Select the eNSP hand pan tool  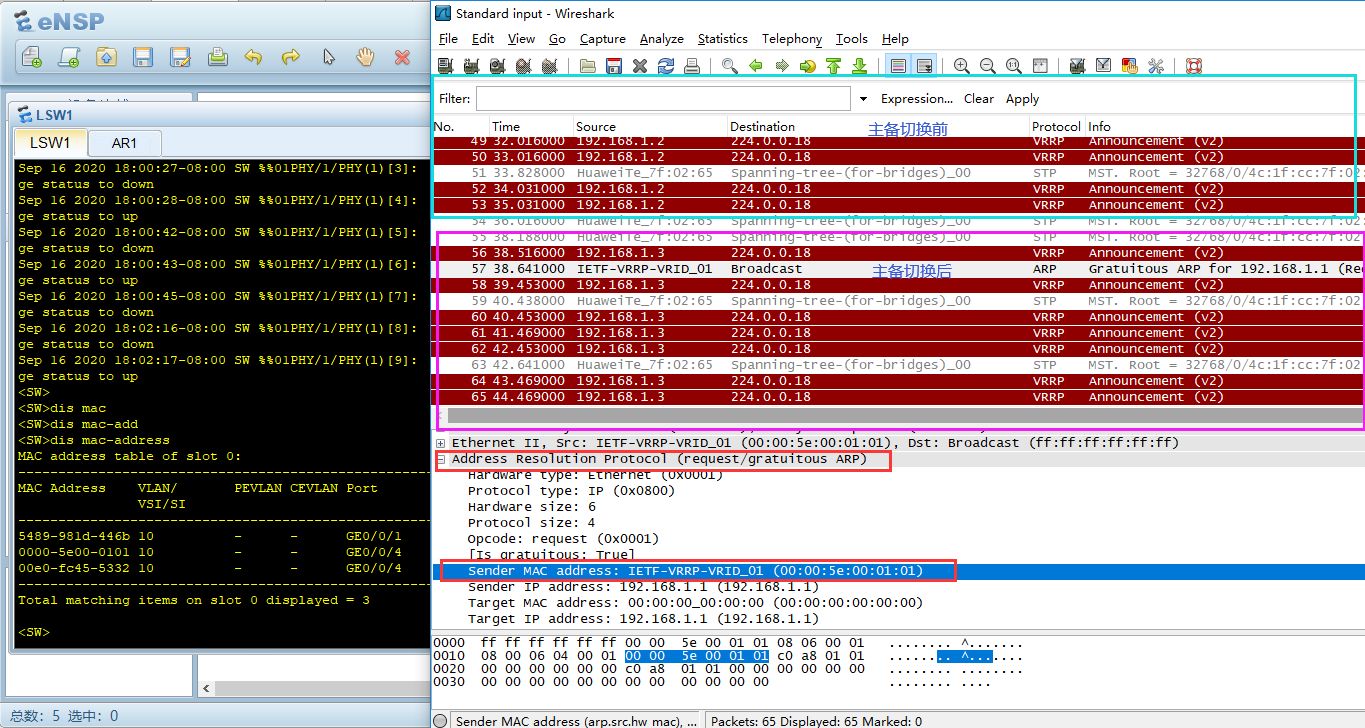tap(365, 58)
